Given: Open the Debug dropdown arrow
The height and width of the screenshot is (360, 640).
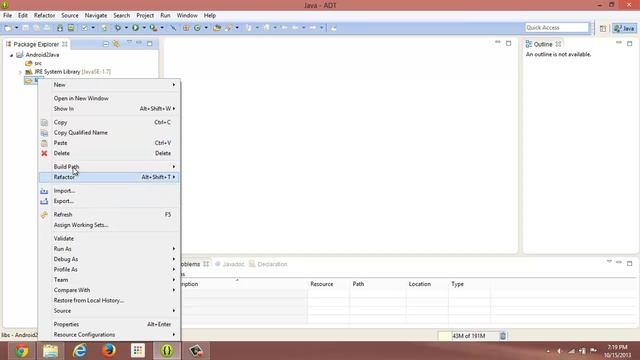Looking at the screenshot, I should [x=126, y=28].
